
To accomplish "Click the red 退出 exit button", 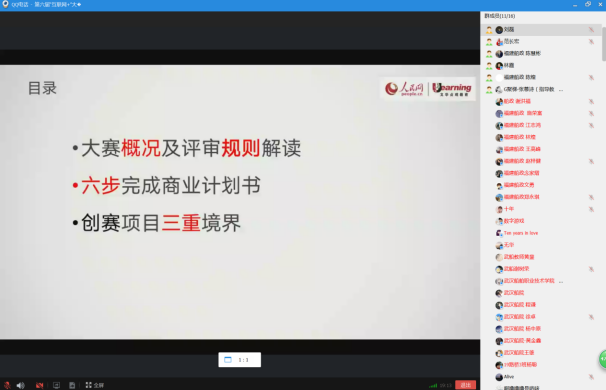I will coord(465,385).
